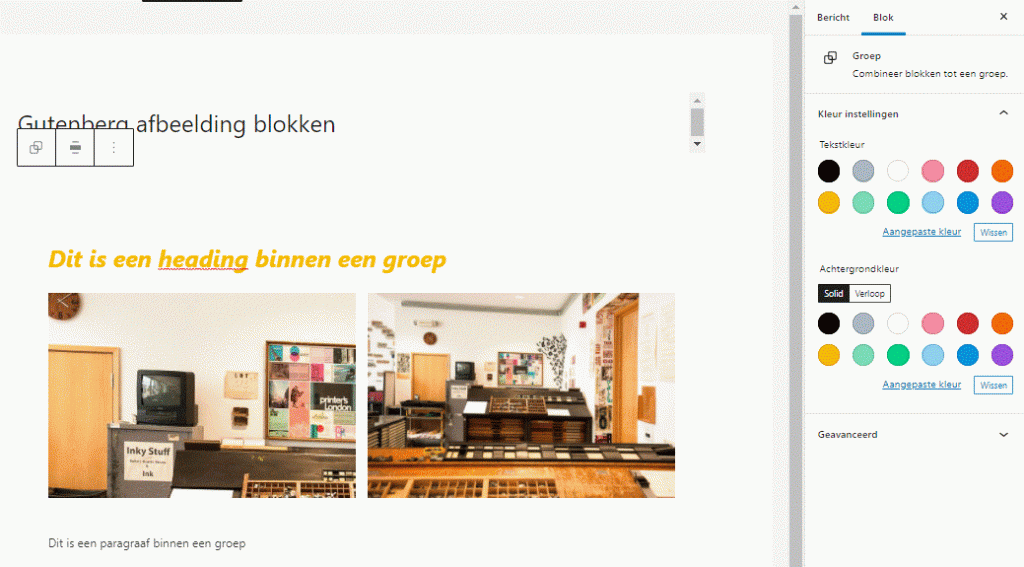Viewport: 1024px width, 567px height.
Task: Close the settings sidebar panel
Action: [x=1003, y=17]
